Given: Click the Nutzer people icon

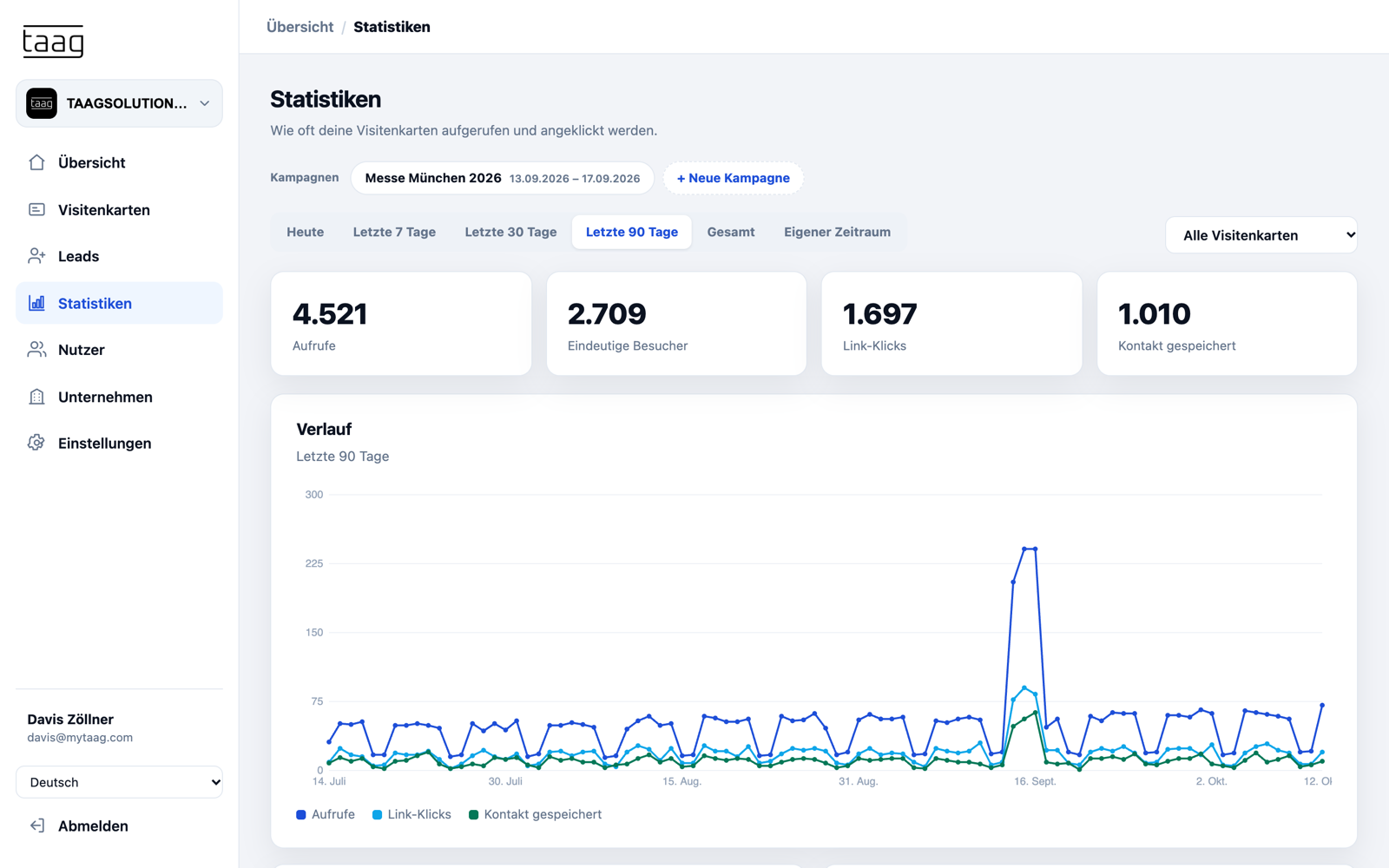Looking at the screenshot, I should [36, 350].
